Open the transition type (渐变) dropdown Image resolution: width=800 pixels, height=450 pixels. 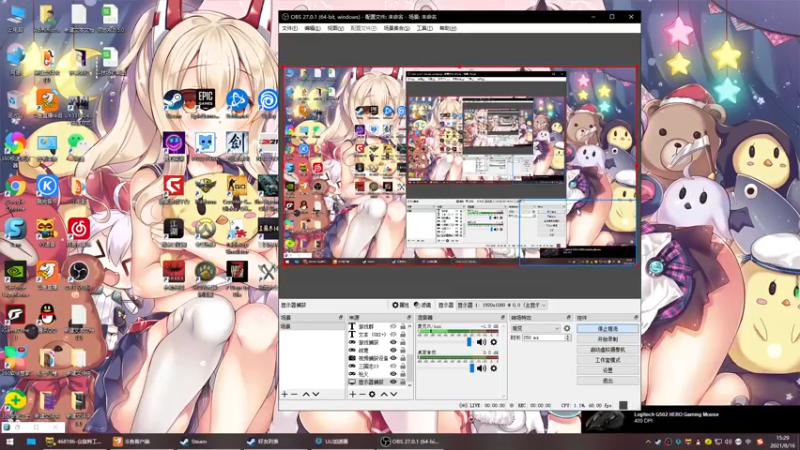535,329
